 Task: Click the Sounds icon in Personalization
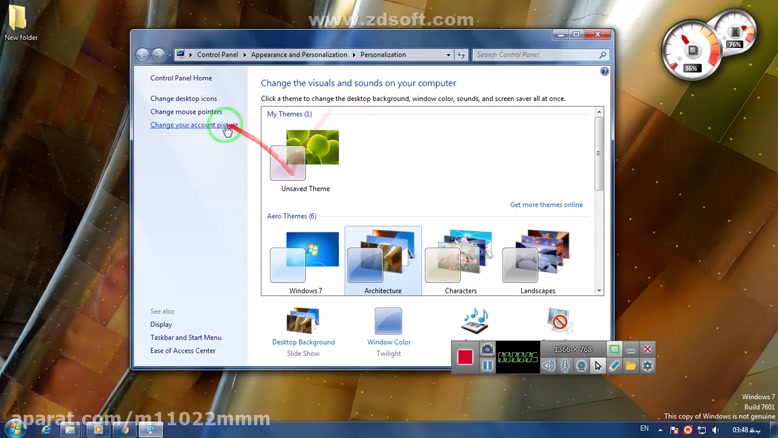[x=475, y=321]
